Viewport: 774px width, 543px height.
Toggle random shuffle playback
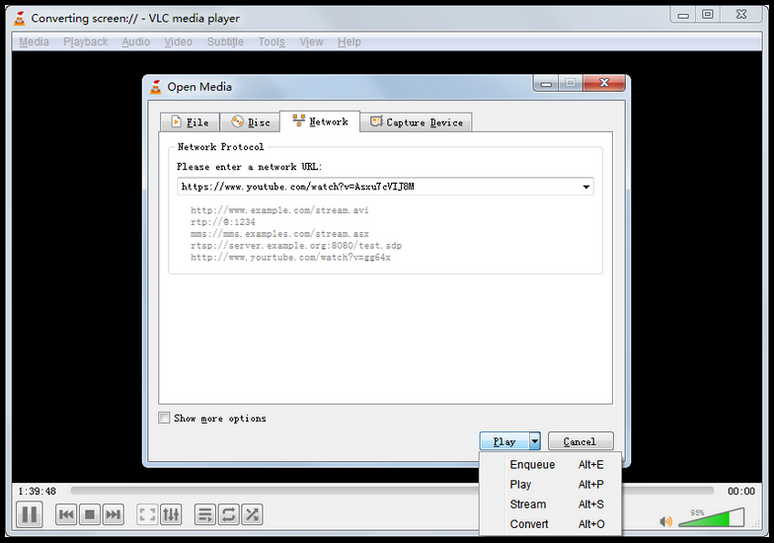tap(252, 515)
